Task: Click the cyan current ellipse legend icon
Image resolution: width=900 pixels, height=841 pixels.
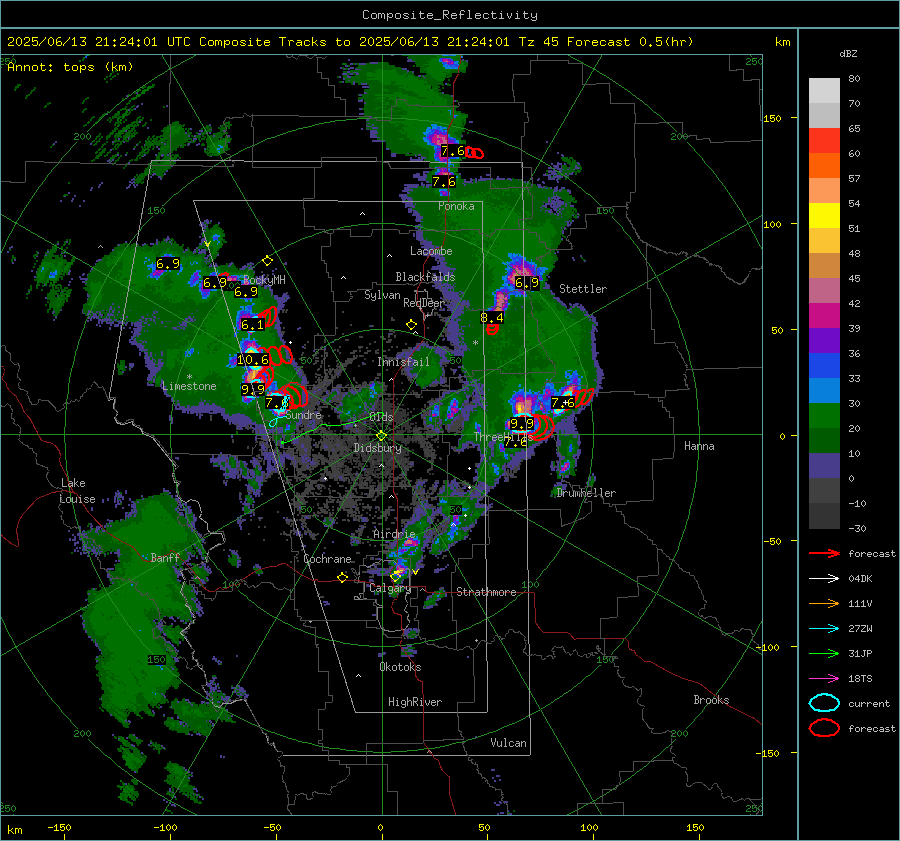Action: 824,703
